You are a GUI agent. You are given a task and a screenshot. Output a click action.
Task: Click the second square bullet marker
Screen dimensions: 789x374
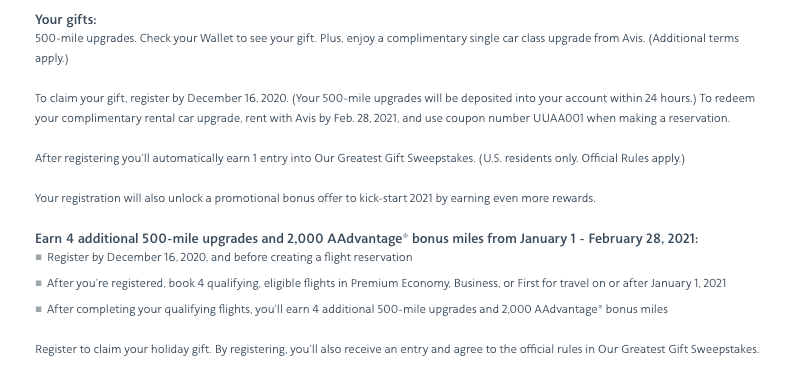point(39,283)
